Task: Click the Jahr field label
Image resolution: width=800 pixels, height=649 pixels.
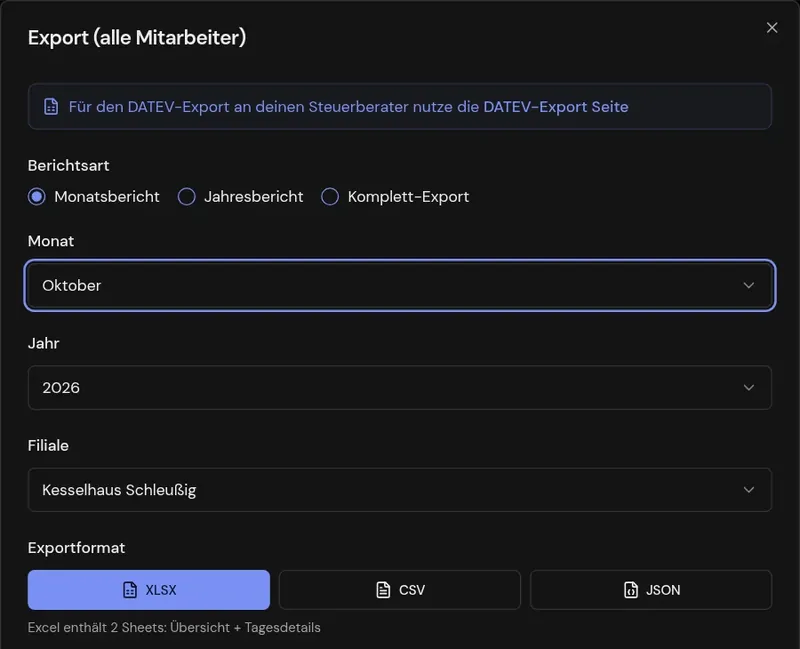Action: 43,343
